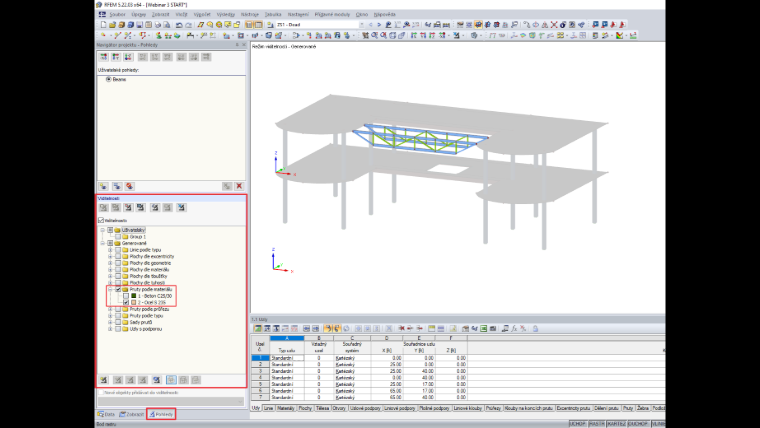Open the ZS1 - Dead load case dropdown
The height and width of the screenshot is (428, 760).
pyautogui.click(x=362, y=25)
